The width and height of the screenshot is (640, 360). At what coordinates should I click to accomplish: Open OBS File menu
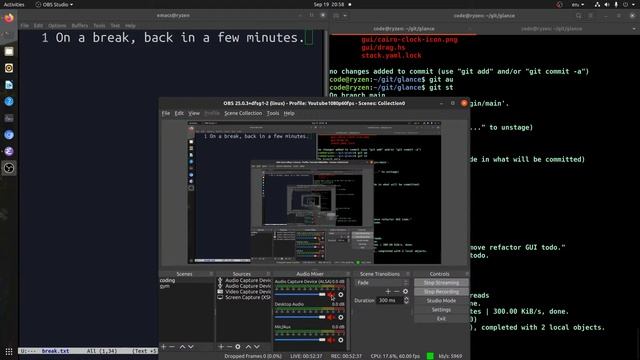pos(166,113)
